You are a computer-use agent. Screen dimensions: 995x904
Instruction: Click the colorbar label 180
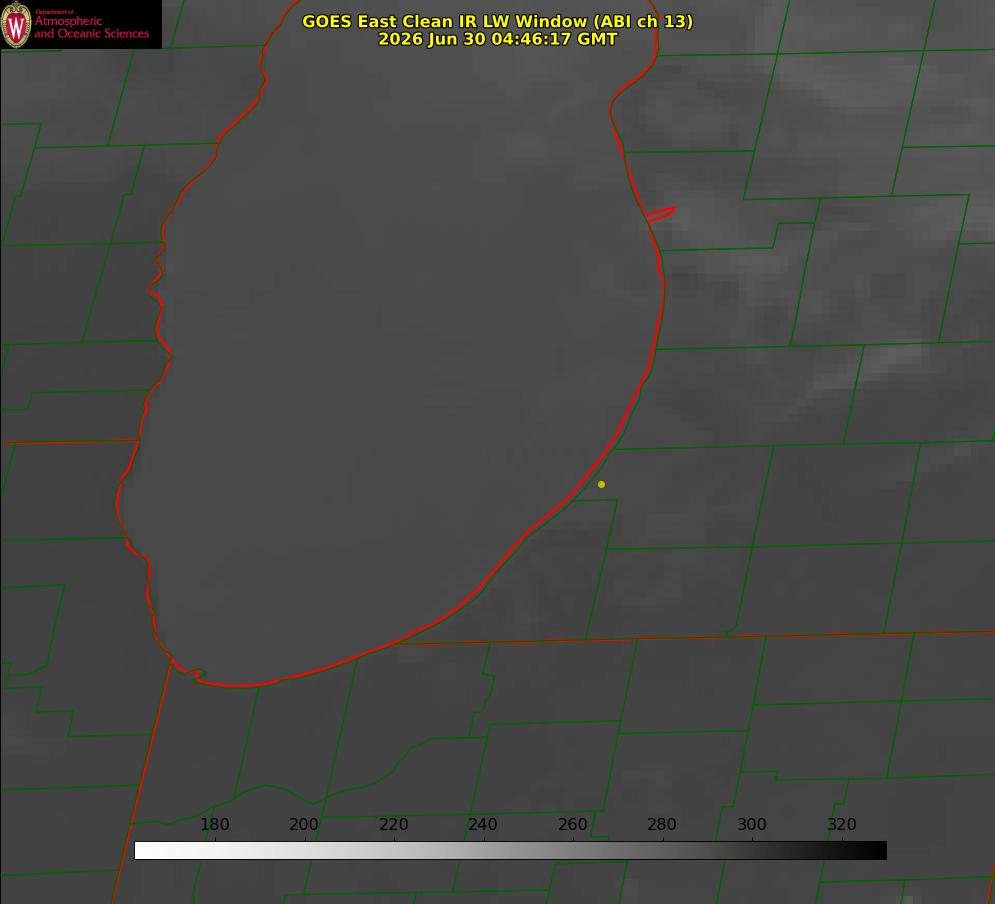coord(214,824)
